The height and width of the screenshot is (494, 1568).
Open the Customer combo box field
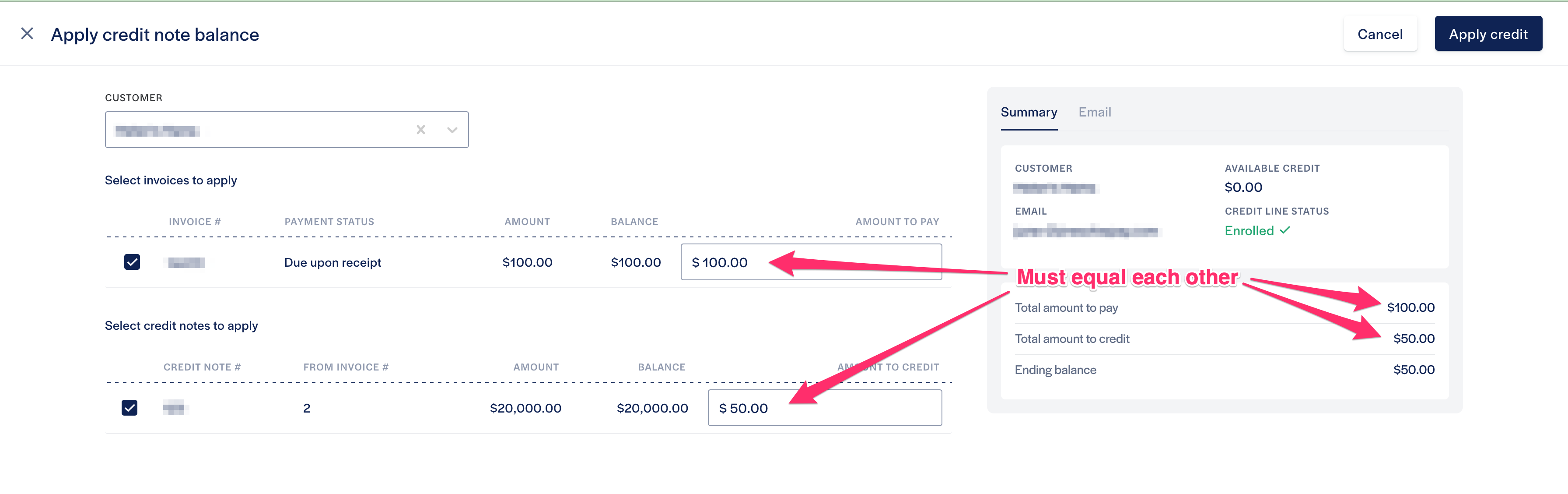click(x=287, y=130)
